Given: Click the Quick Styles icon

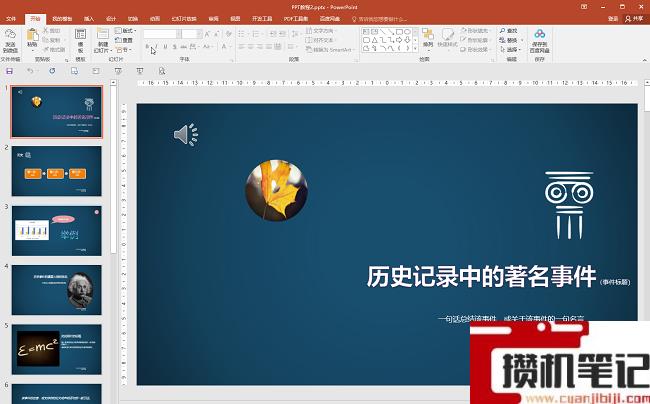Looking at the screenshot, I should click(x=447, y=34).
